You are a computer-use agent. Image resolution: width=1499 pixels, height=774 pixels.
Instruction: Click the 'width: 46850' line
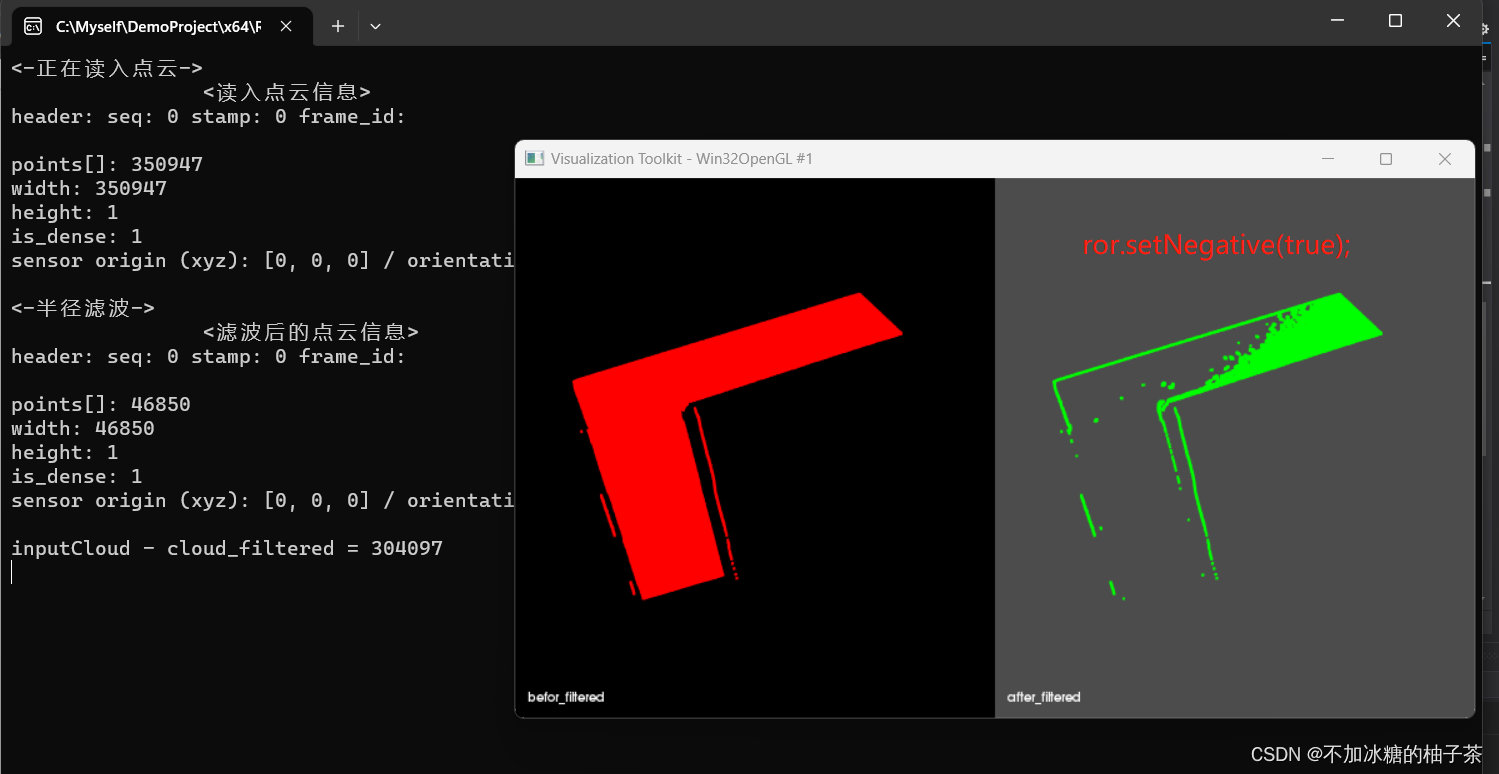[x=83, y=429]
